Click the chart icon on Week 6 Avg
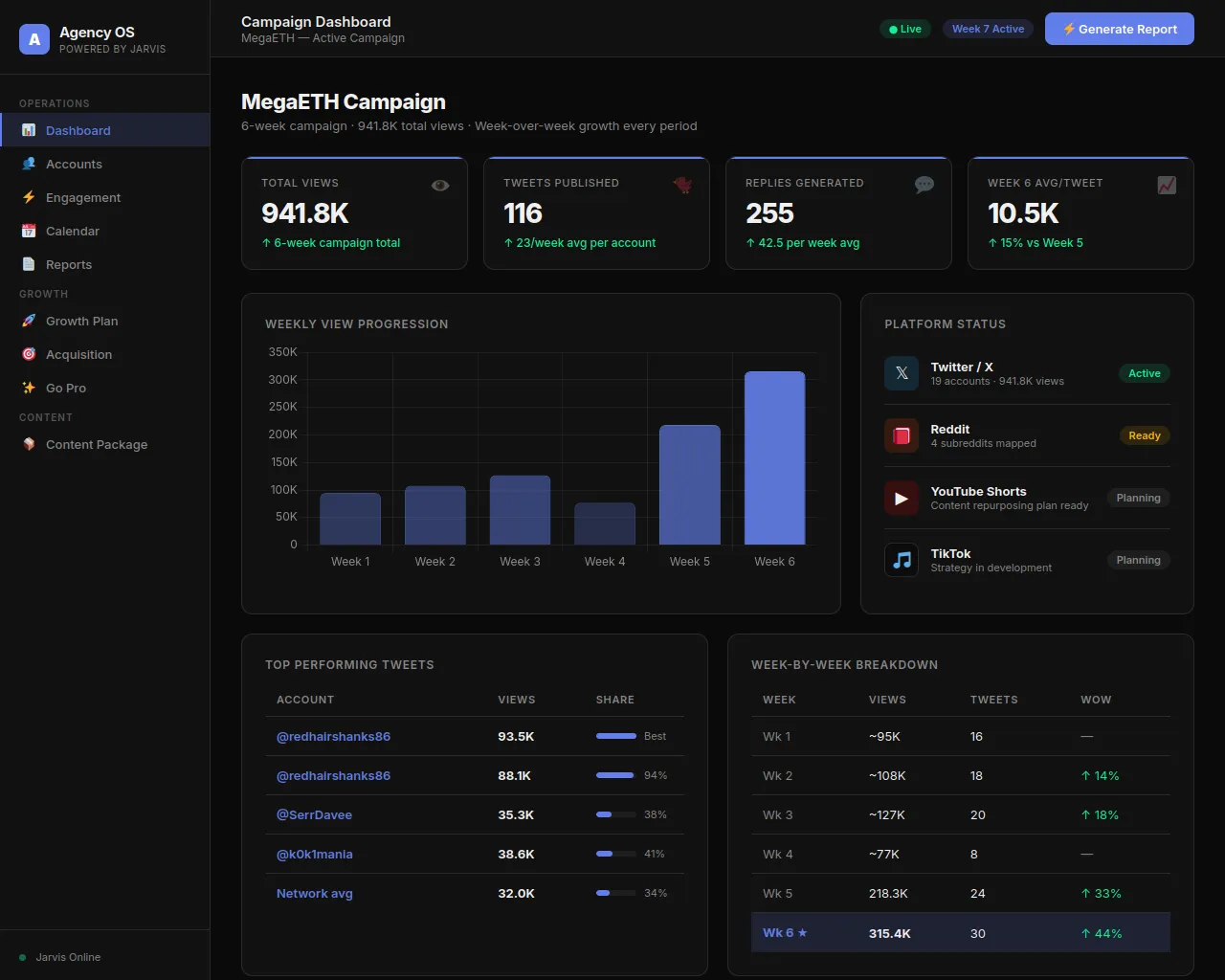This screenshot has width=1225, height=980. (1167, 185)
